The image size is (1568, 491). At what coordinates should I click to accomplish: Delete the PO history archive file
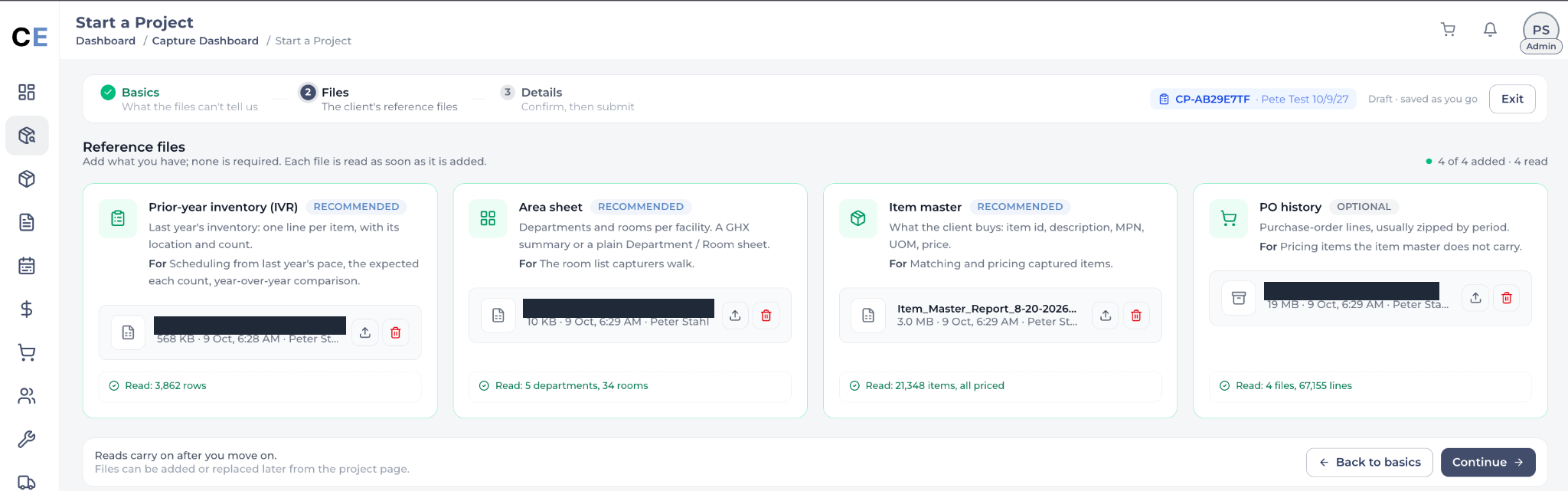1507,298
